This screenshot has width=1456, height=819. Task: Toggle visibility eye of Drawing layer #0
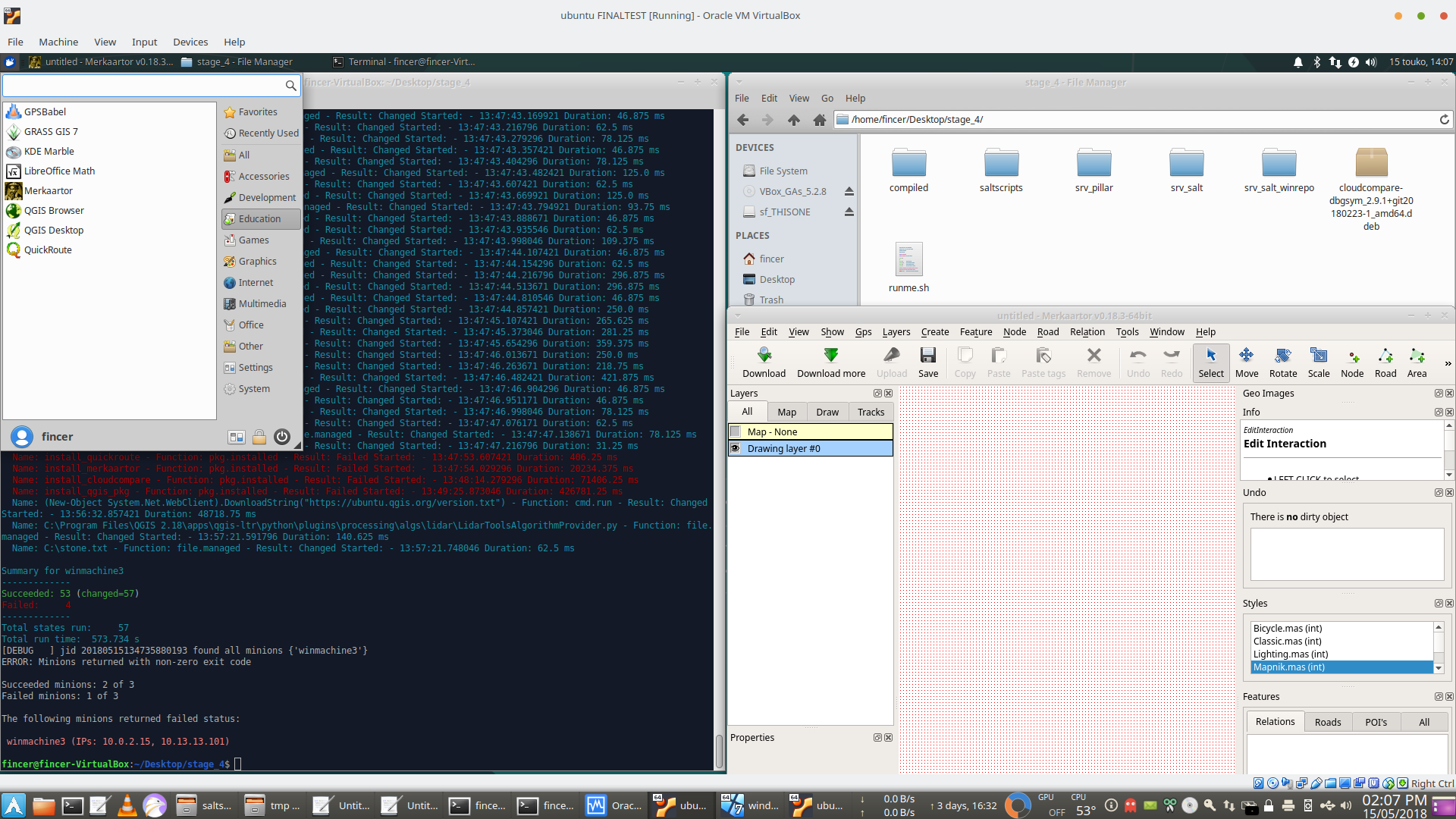[x=735, y=448]
